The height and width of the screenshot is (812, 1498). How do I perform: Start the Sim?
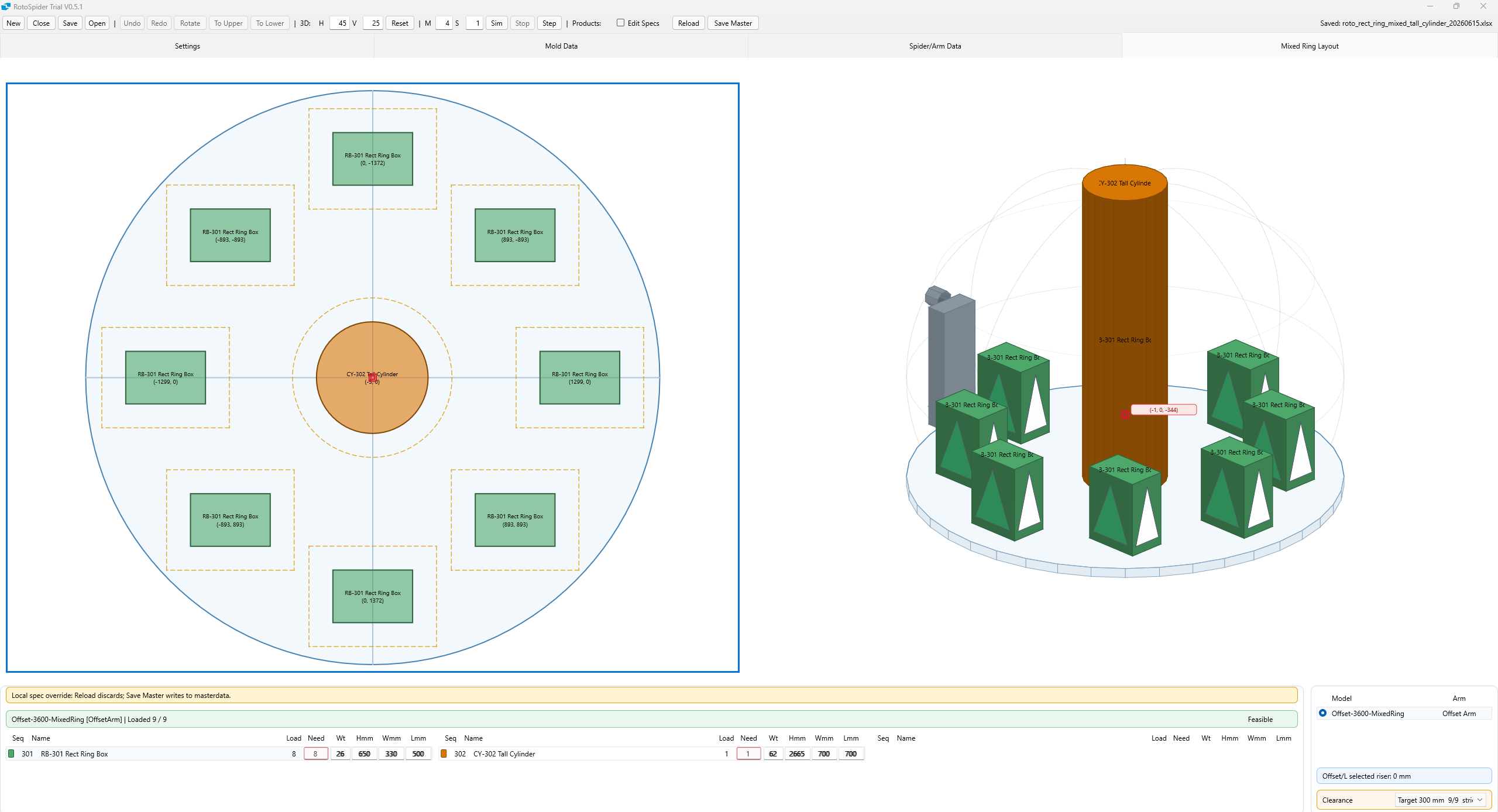coord(497,23)
